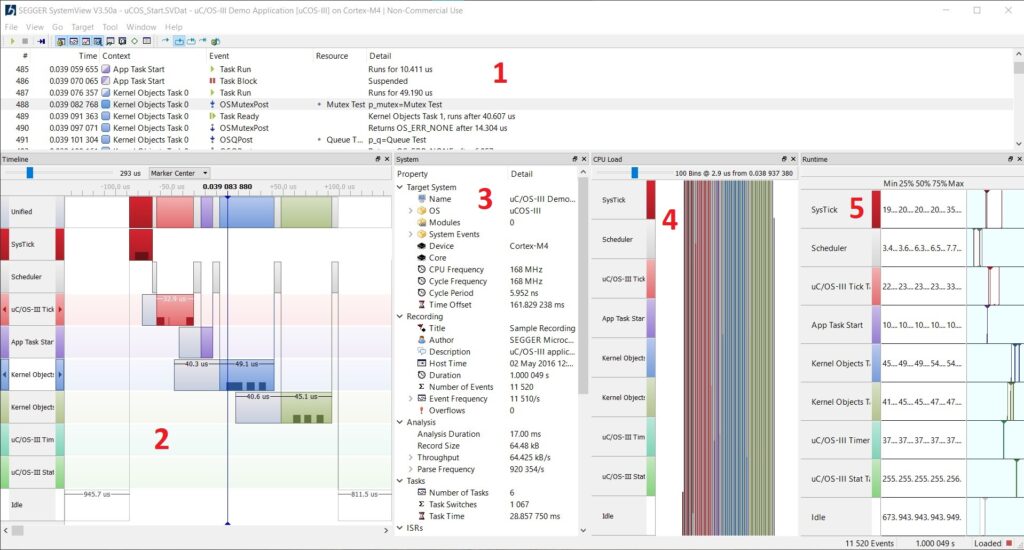Viewport: 1024px width, 550px height.
Task: Expand the Event Frequency node
Action: click(410, 398)
